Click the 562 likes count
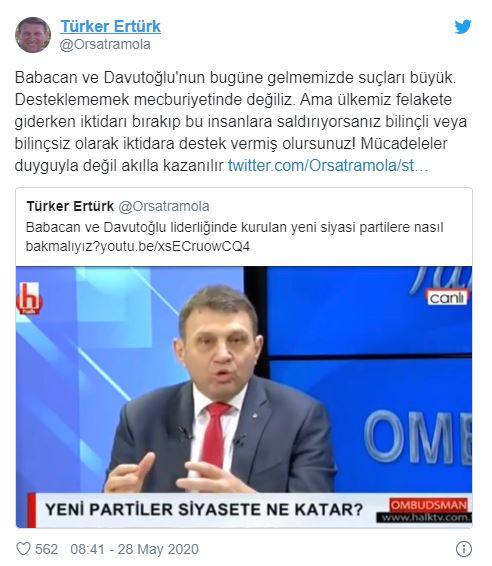Viewport: 492px width, 566px height. point(47,549)
